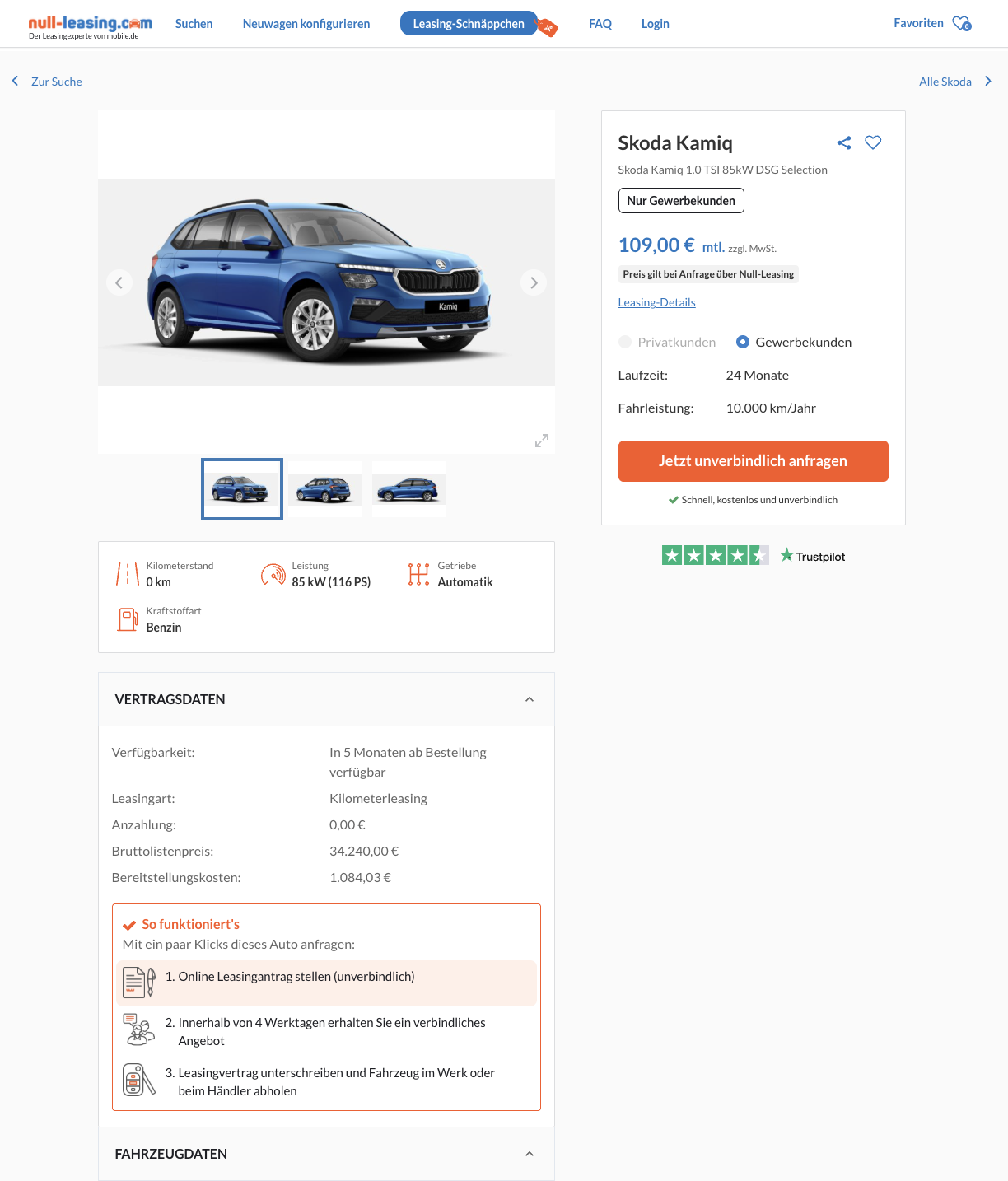Open the Leasing-Details link
This screenshot has width=1008, height=1181.
pos(656,302)
